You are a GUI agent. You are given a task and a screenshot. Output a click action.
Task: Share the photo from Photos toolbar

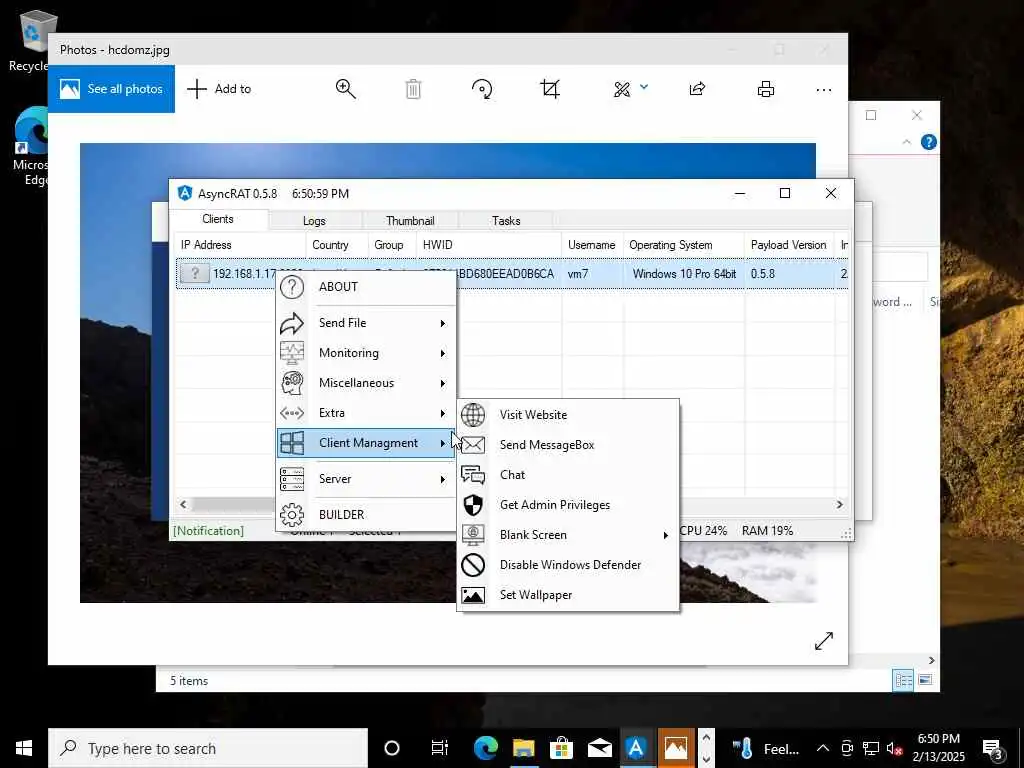[697, 89]
